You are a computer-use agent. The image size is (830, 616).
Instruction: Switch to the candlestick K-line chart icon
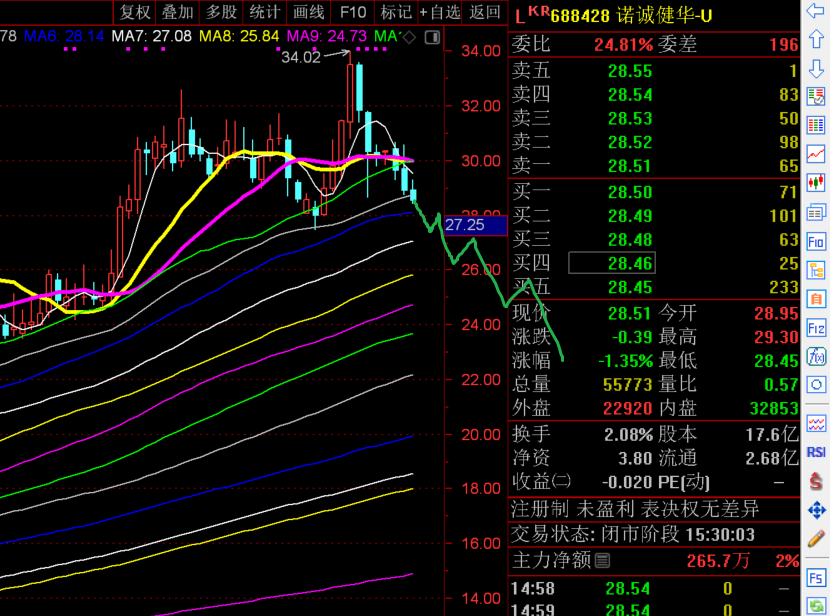click(x=816, y=183)
